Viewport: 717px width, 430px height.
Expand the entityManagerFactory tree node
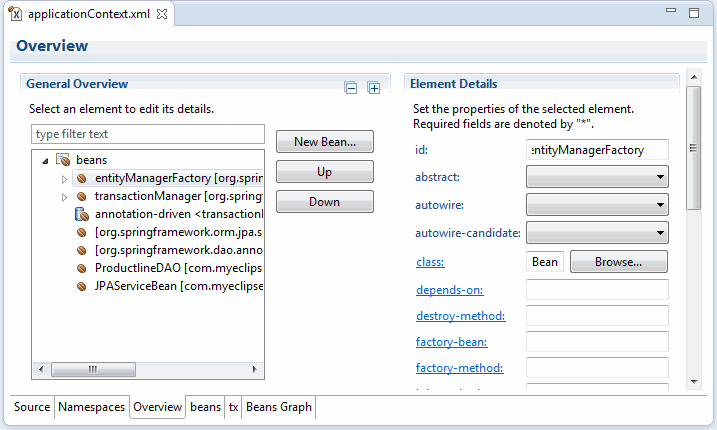pos(65,179)
